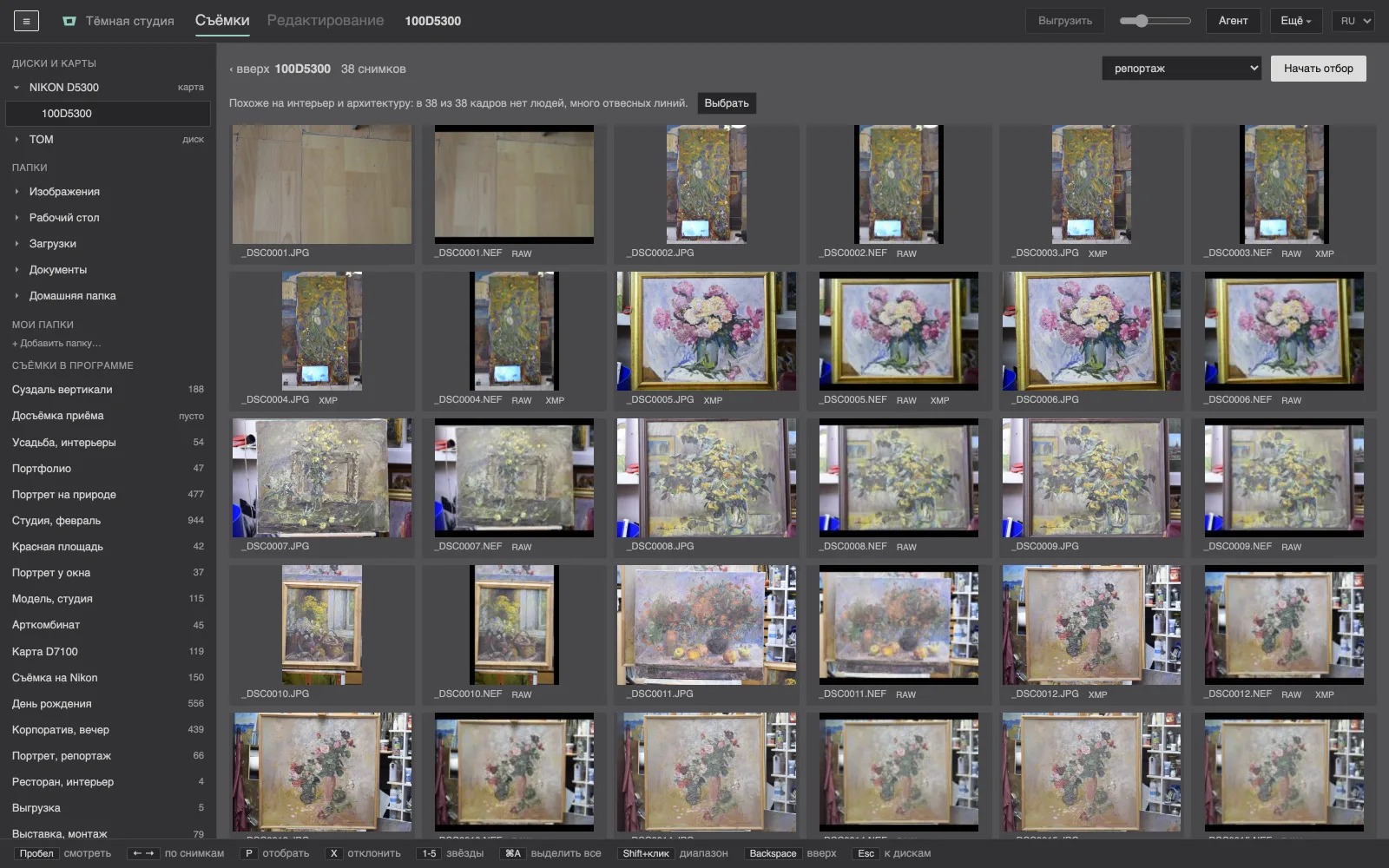The height and width of the screenshot is (868, 1389).
Task: Expand the Документы folder
Action: (x=16, y=270)
